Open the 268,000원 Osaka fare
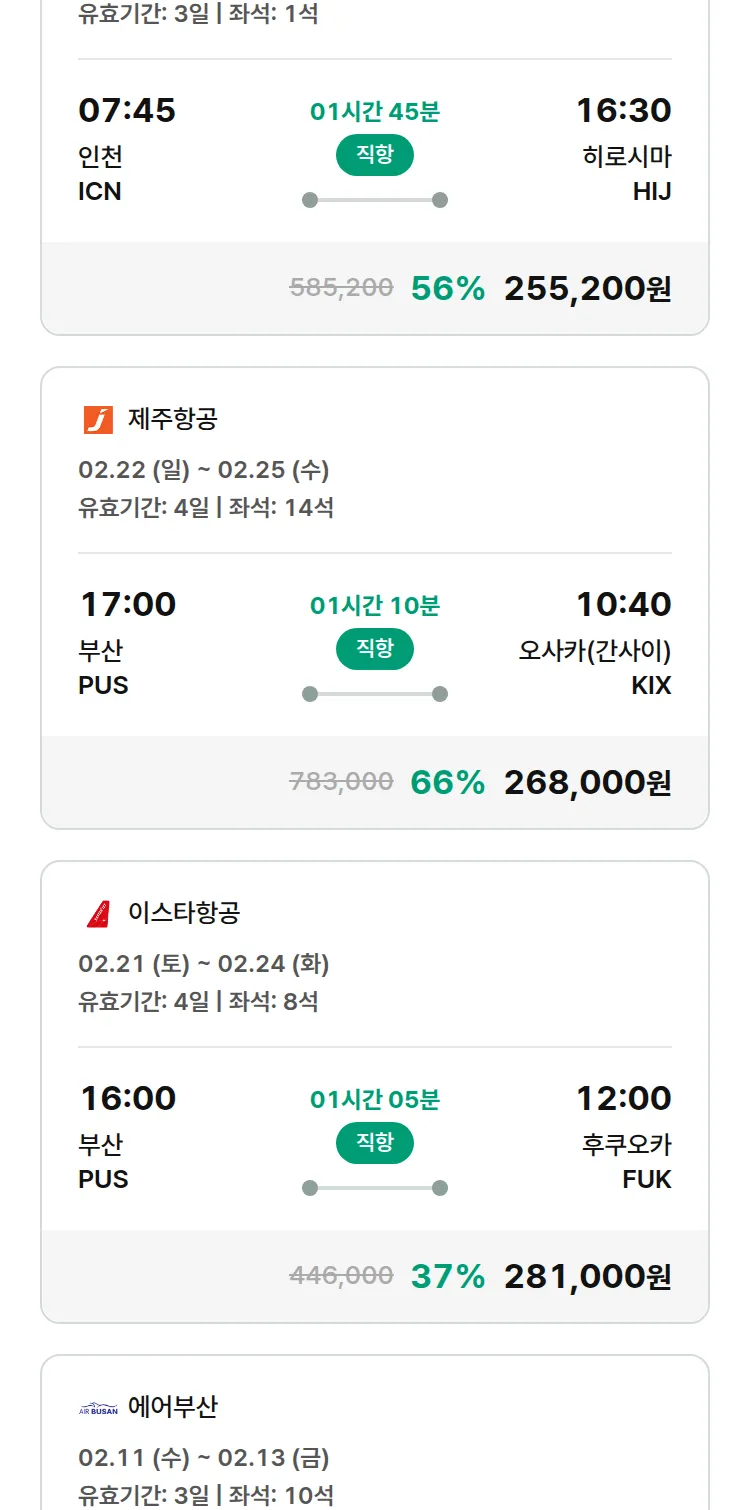 [587, 782]
